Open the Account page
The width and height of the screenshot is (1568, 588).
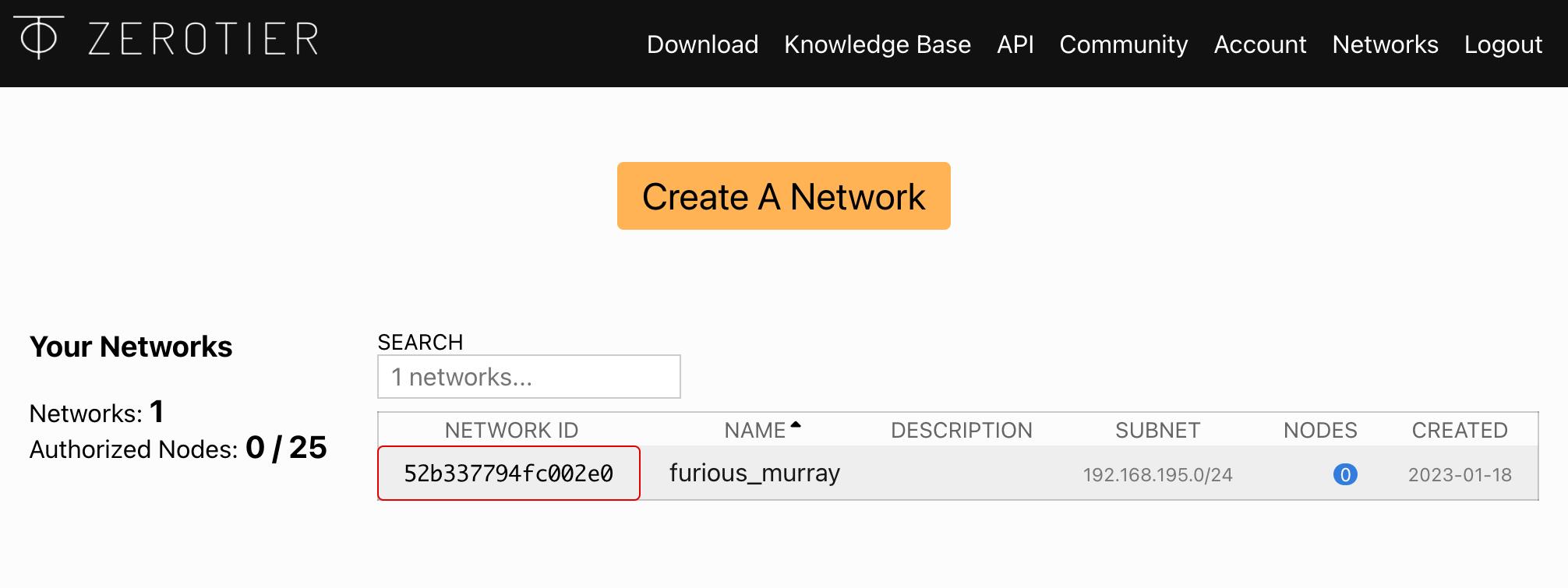(x=1259, y=44)
